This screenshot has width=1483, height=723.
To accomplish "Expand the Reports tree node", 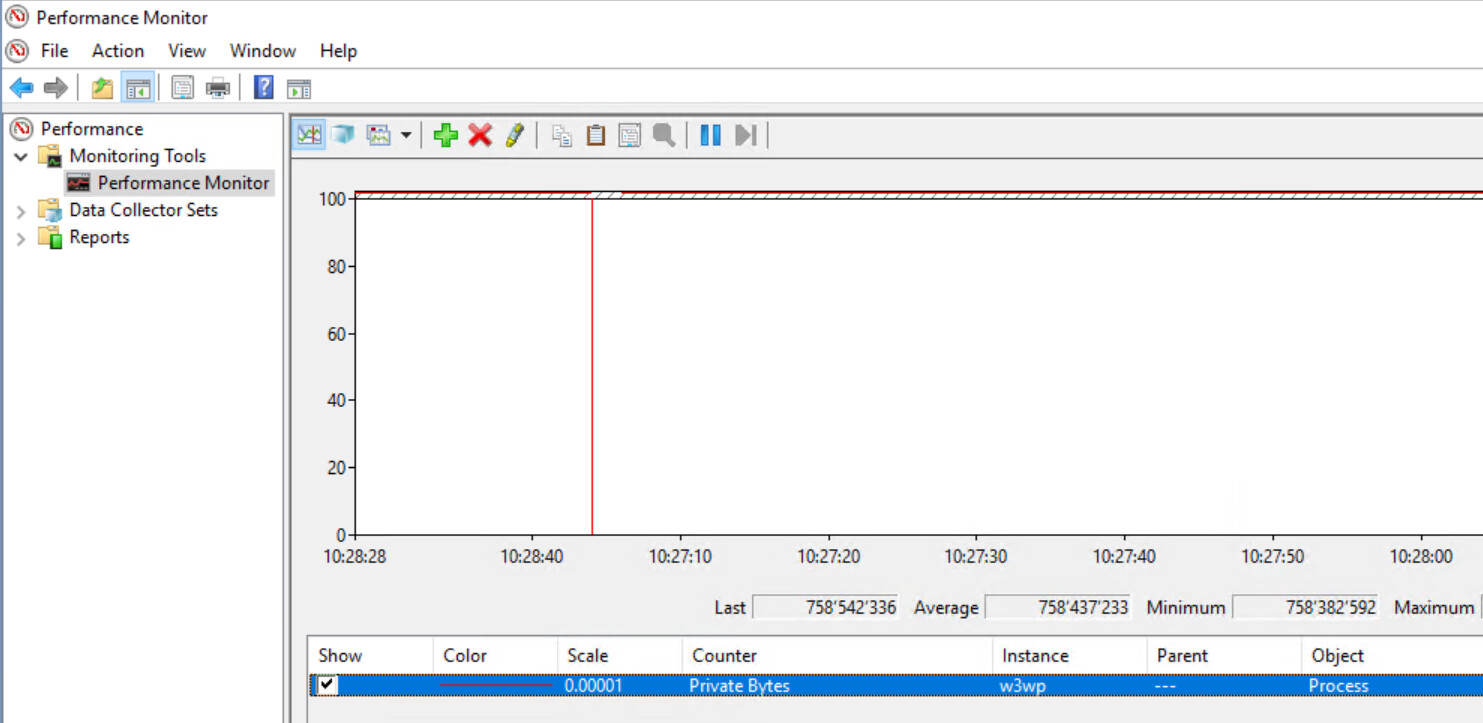I will 21,238.
